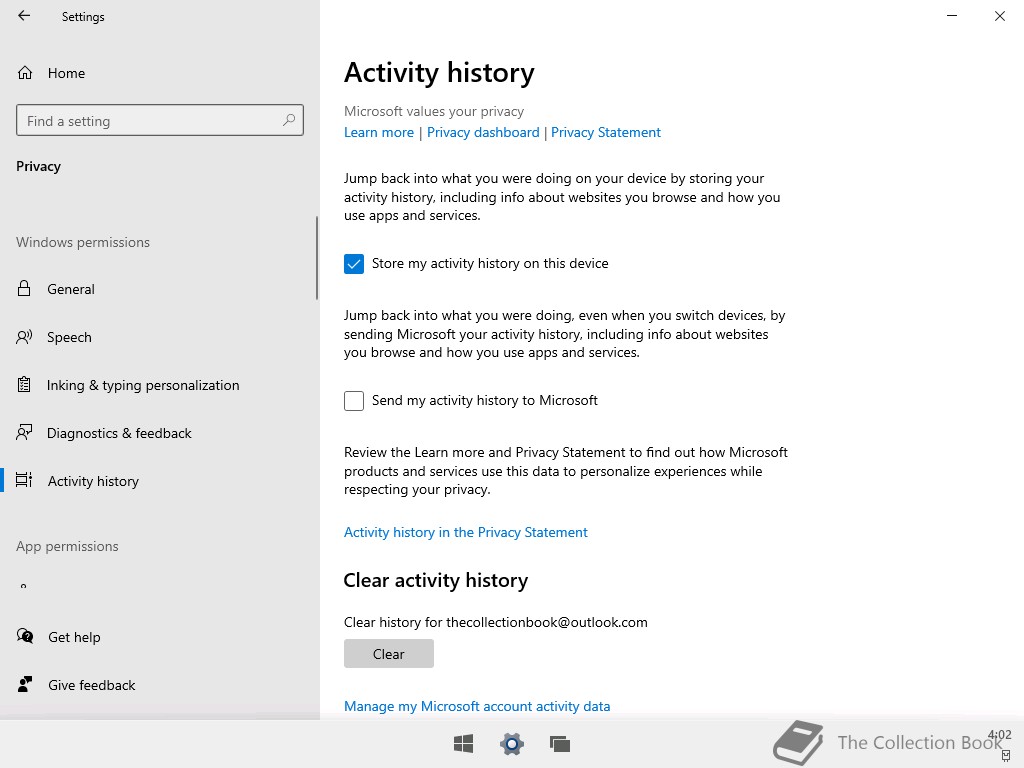This screenshot has width=1024, height=768.
Task: Click the Windows permissions heading
Action: [x=83, y=242]
